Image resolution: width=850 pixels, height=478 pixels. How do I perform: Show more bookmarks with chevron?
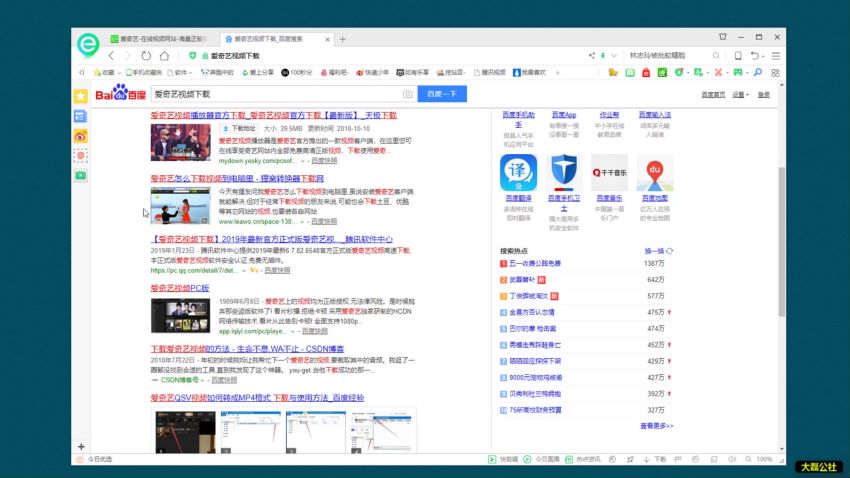pos(557,72)
